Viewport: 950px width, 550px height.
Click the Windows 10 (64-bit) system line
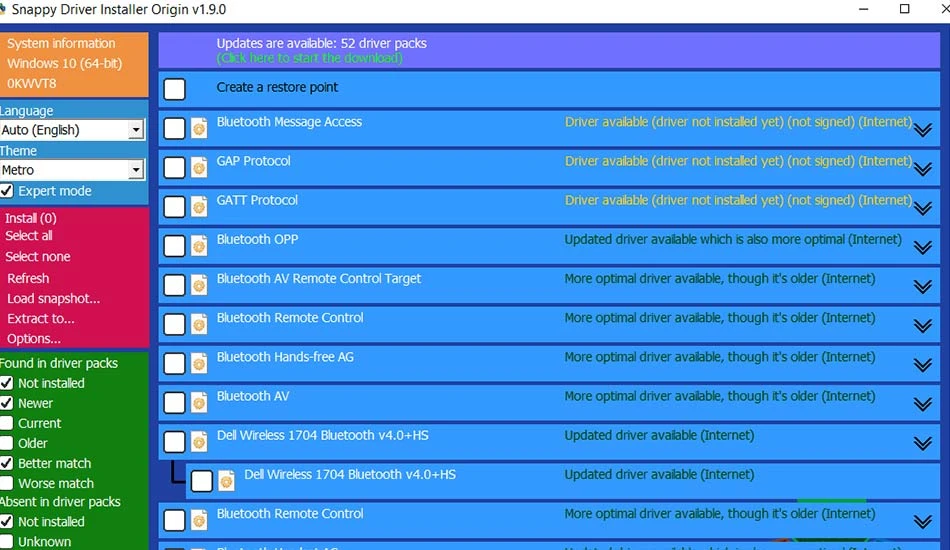(64, 64)
